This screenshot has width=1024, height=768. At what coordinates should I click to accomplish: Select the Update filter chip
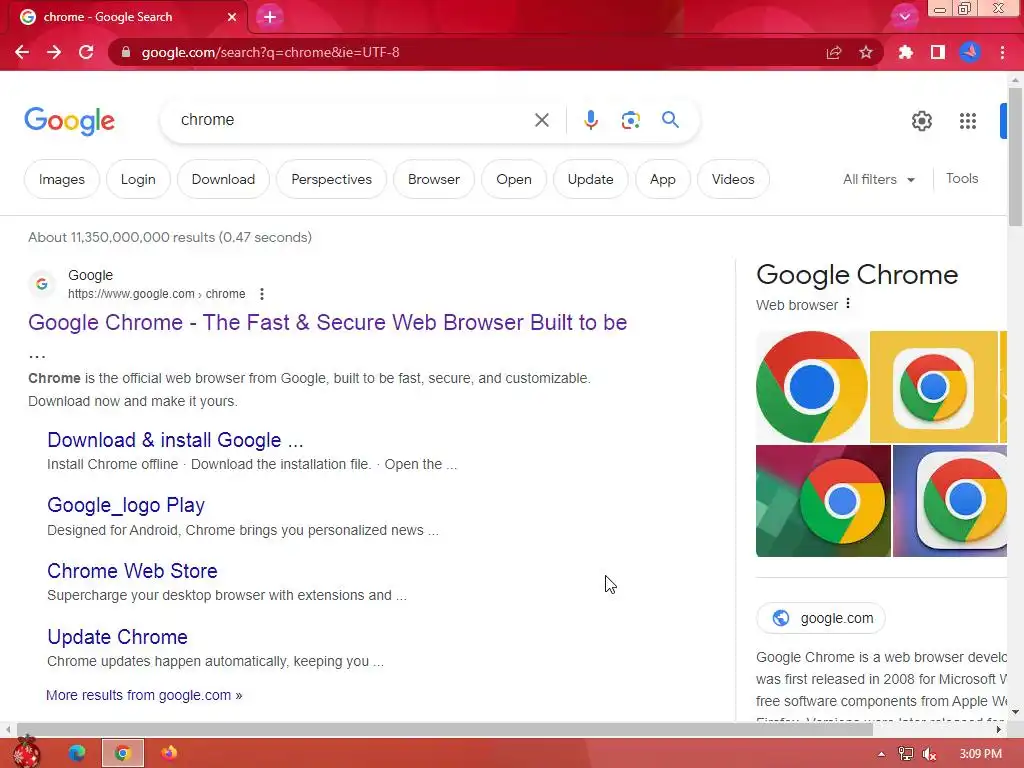[x=590, y=179]
